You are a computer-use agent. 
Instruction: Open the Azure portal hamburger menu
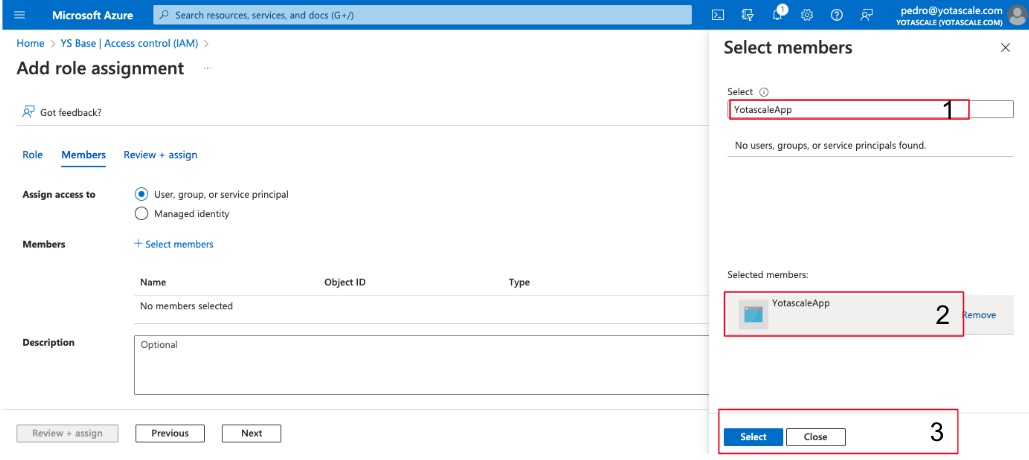tap(19, 15)
